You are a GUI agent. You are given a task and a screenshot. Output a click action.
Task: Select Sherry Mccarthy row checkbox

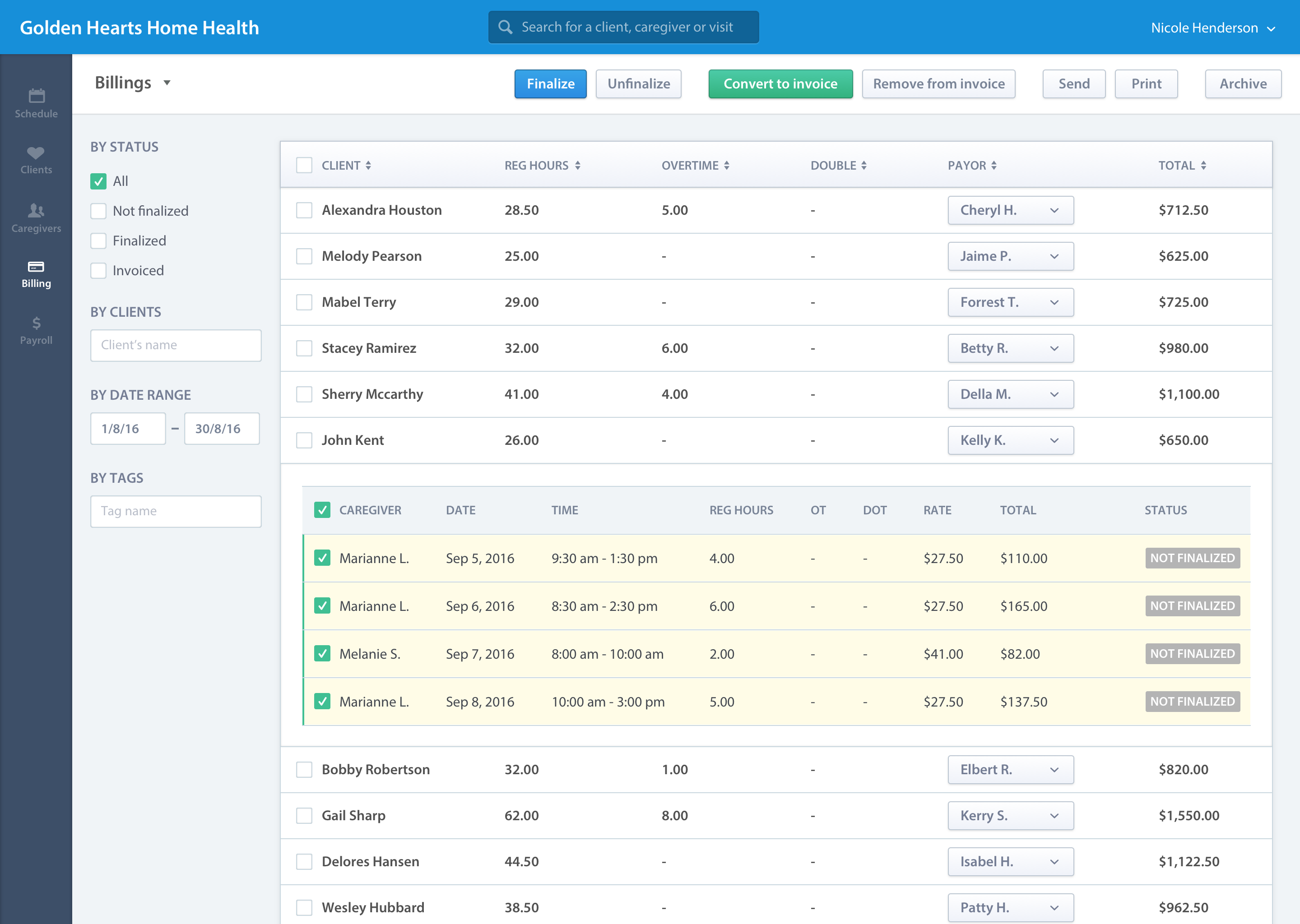(x=305, y=394)
